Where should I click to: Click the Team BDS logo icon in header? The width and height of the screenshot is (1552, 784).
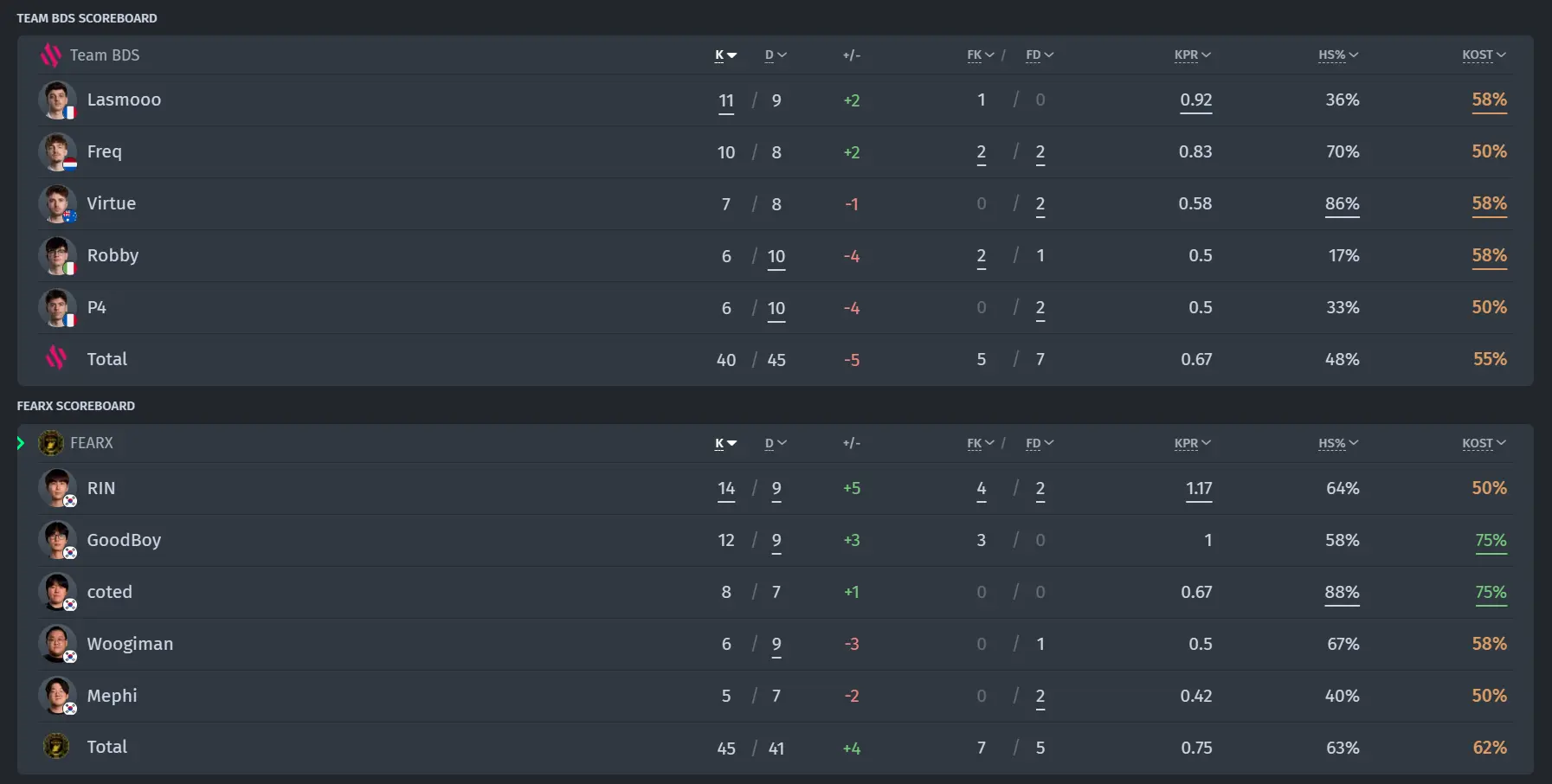tap(51, 55)
